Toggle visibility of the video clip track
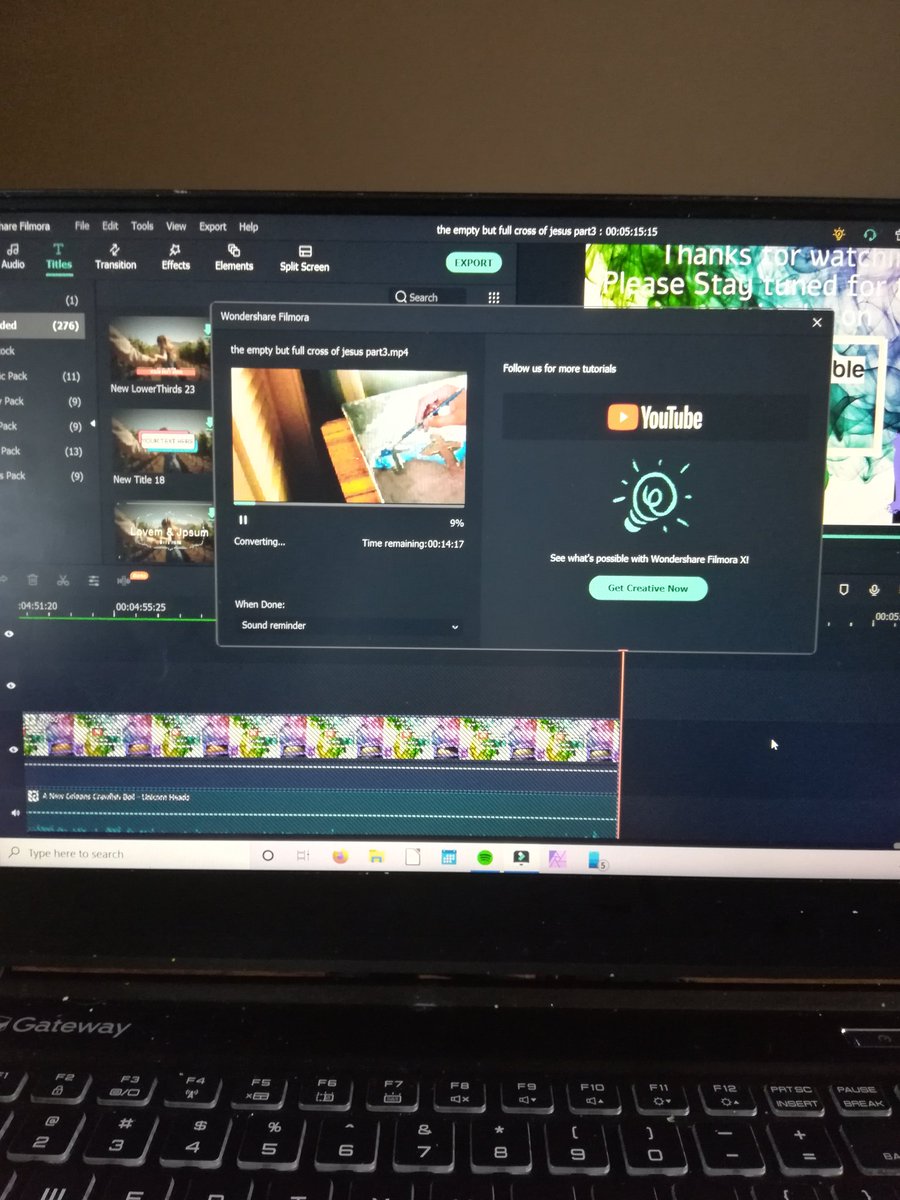900x1200 pixels. coord(12,749)
